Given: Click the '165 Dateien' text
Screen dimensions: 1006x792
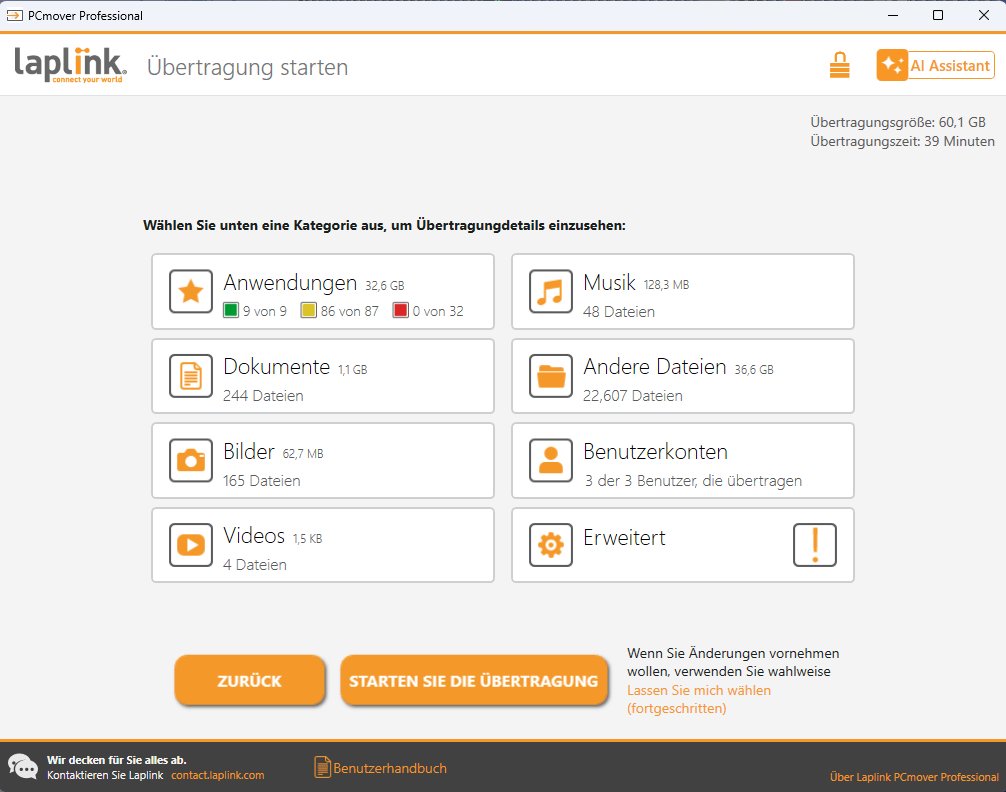Looking at the screenshot, I should (x=262, y=481).
